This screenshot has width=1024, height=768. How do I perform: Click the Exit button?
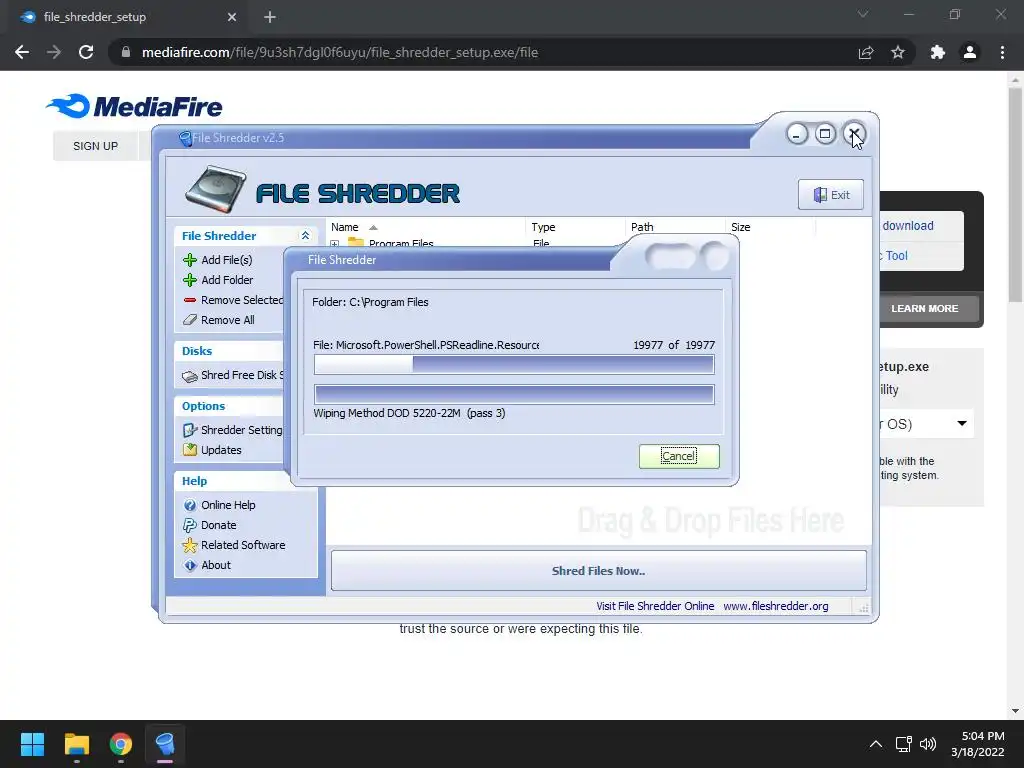(x=831, y=195)
